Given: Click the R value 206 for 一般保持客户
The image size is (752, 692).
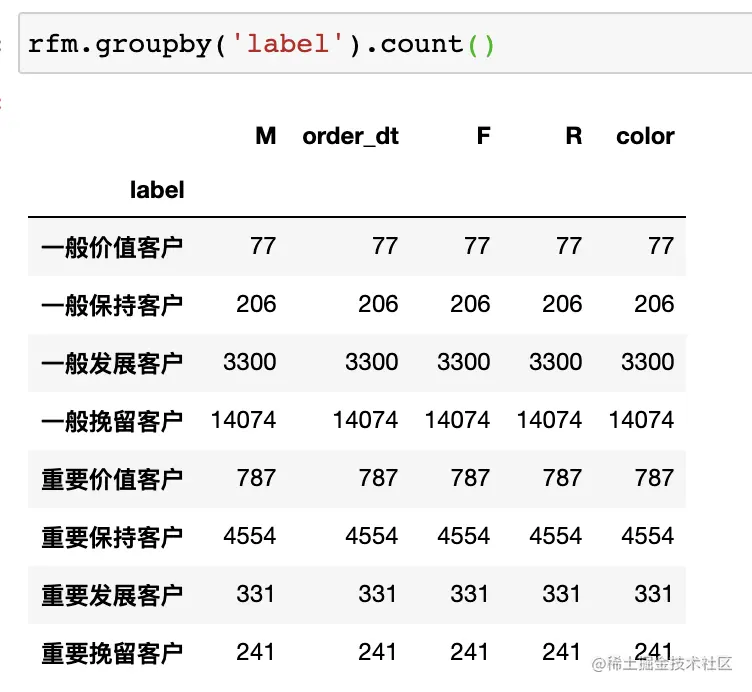Looking at the screenshot, I should pyautogui.click(x=562, y=304).
